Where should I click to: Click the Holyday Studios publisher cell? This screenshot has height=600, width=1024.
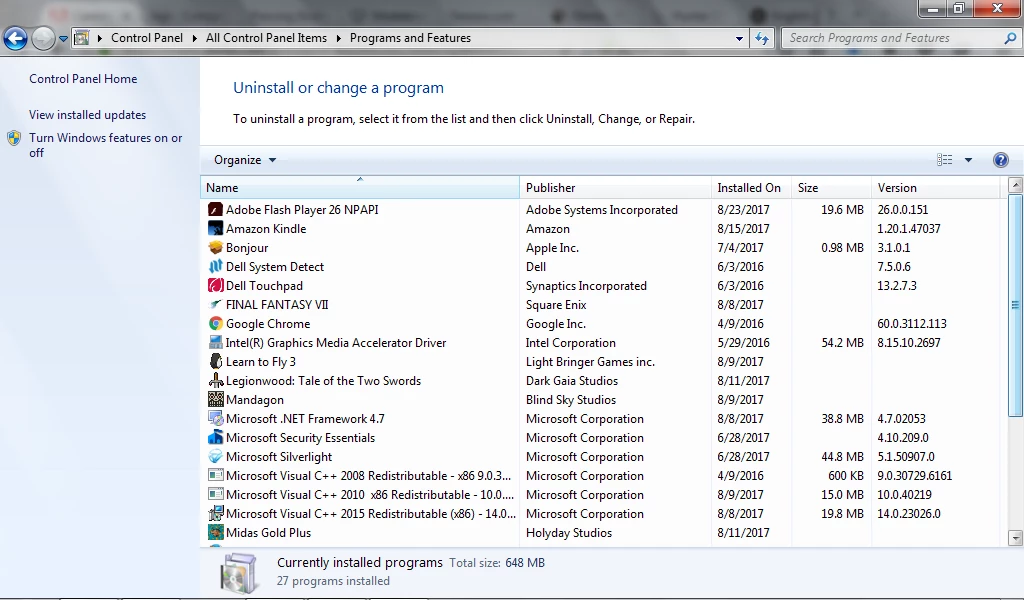pos(569,533)
